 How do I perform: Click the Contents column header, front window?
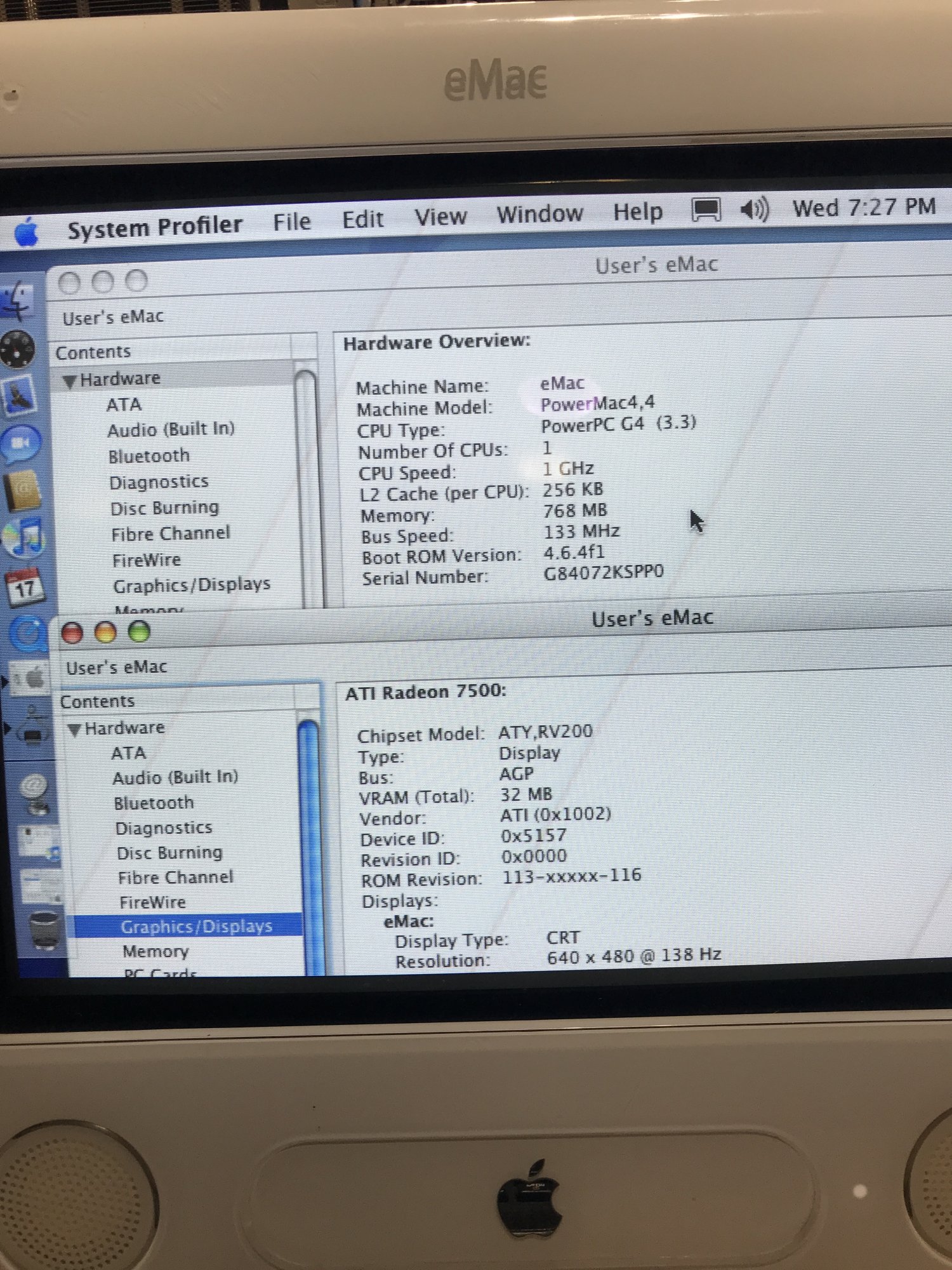pos(178,701)
